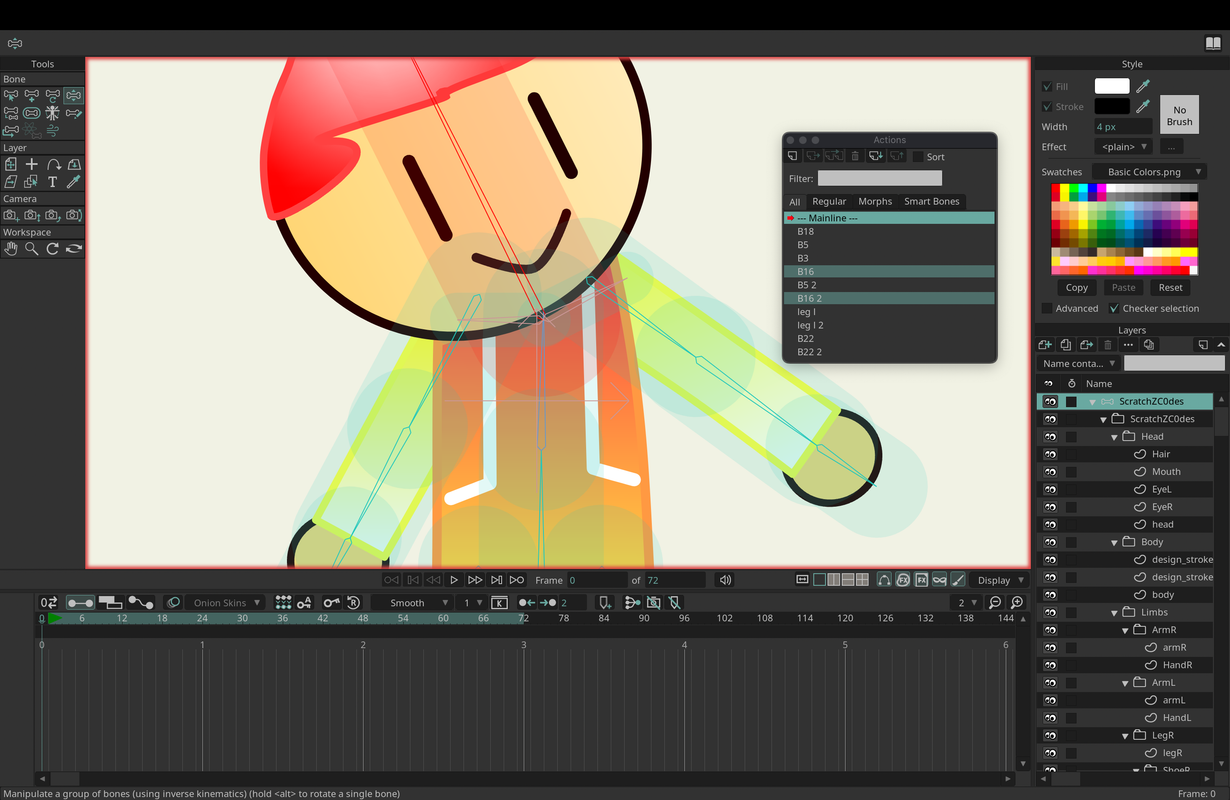Click the add keyframe K icon
This screenshot has width=1230, height=800.
(499, 603)
